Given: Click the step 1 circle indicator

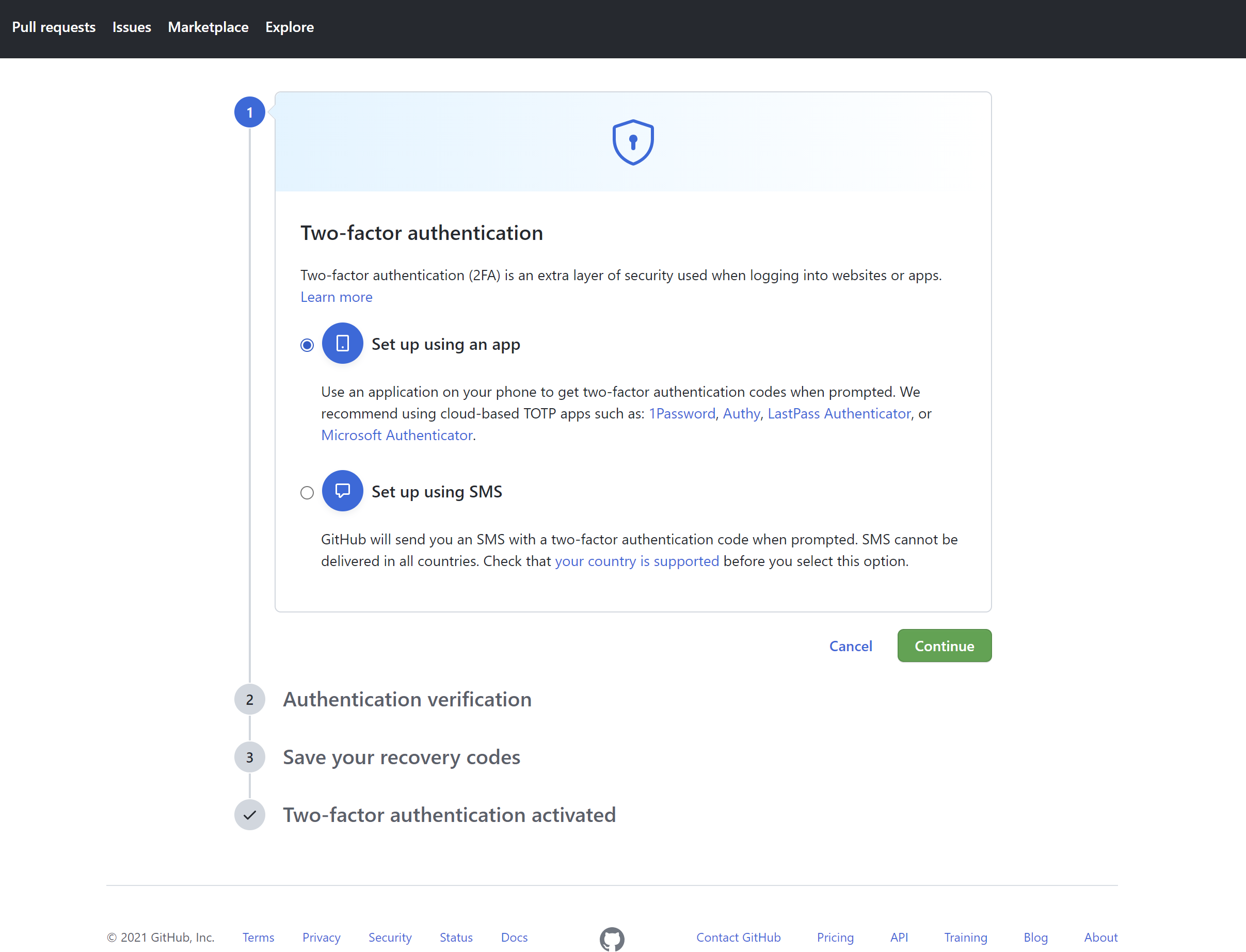Looking at the screenshot, I should (249, 111).
